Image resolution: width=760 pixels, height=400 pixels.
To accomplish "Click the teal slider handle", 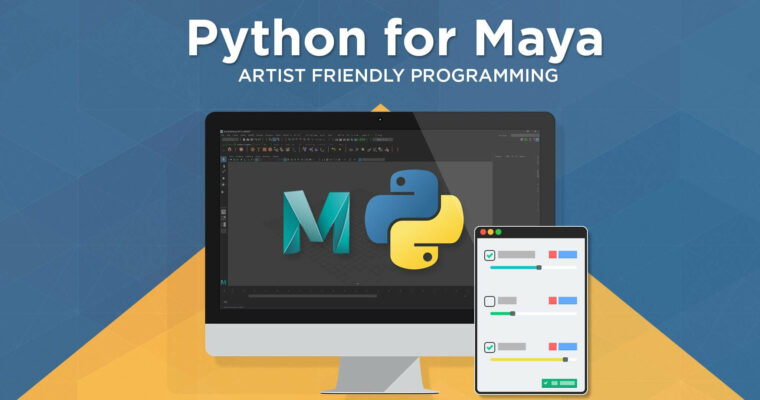I will [539, 268].
